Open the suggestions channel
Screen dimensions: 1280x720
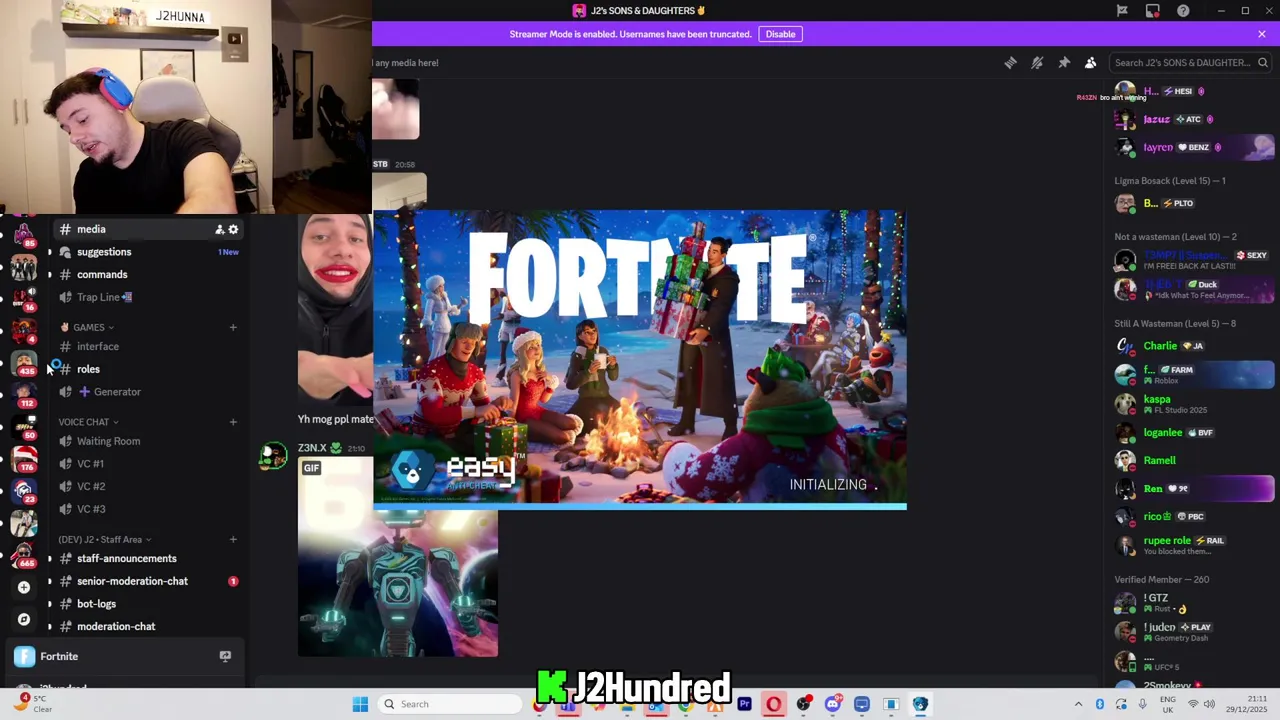click(x=104, y=252)
